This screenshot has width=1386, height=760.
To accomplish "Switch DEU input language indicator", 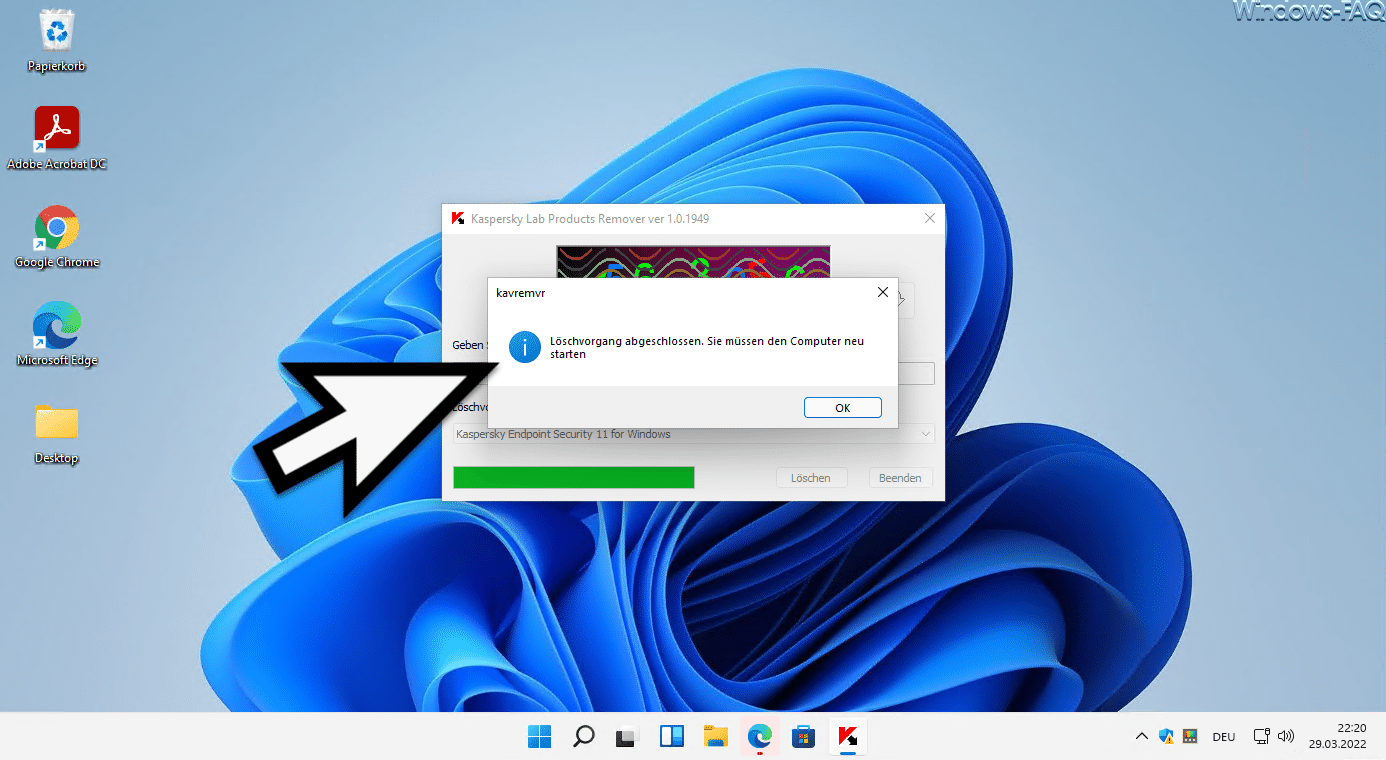I will (1224, 737).
